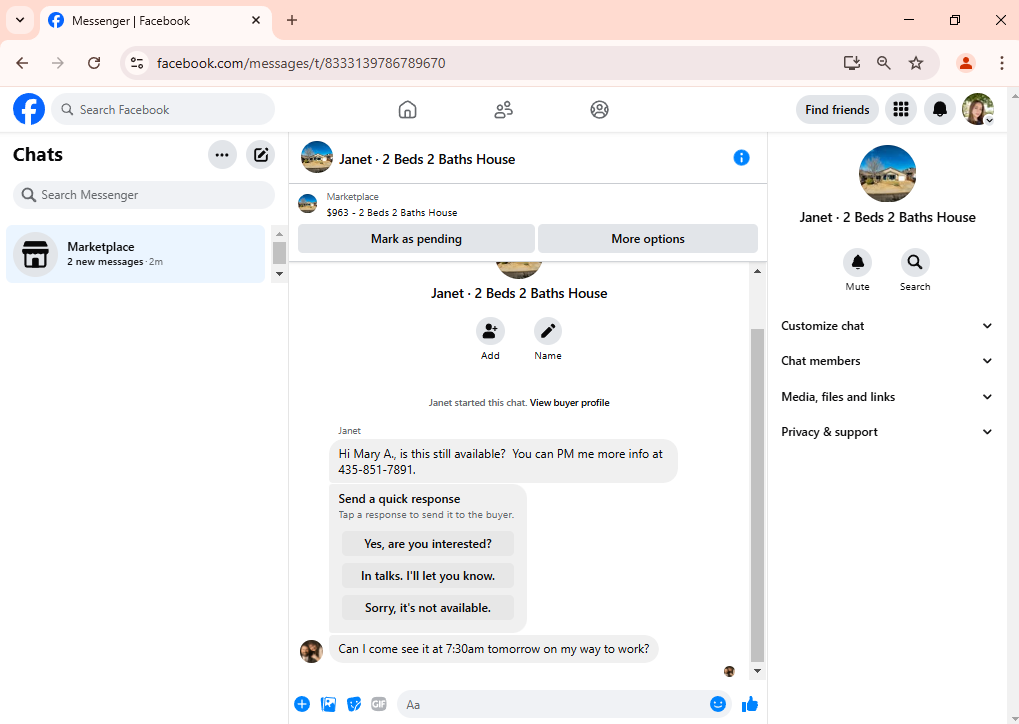Open the Facebook Home icon
The image size is (1019, 724).
point(407,109)
